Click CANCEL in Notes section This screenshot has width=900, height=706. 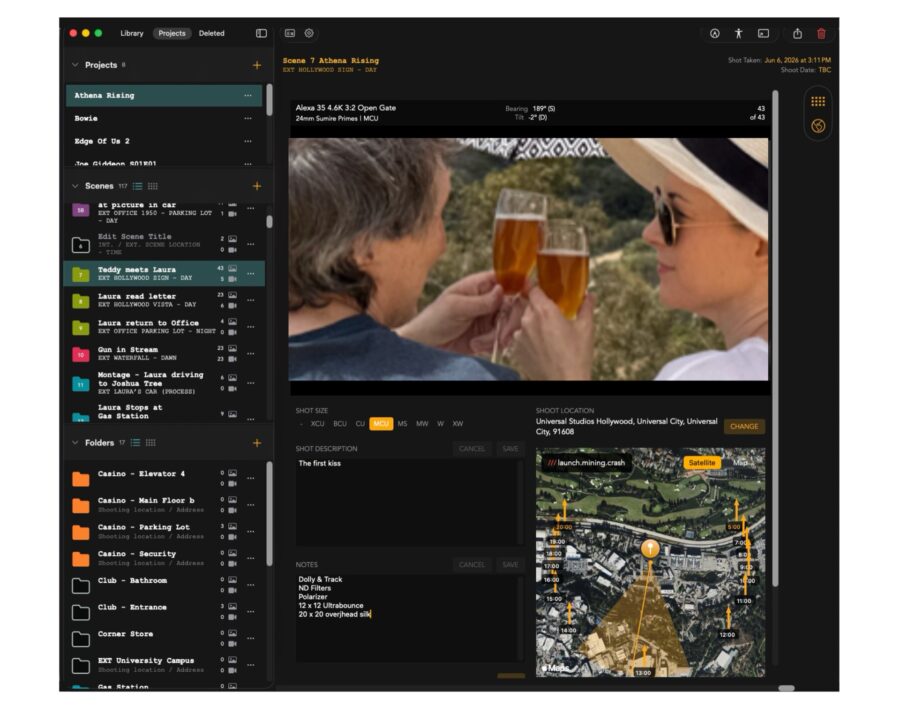coord(471,565)
